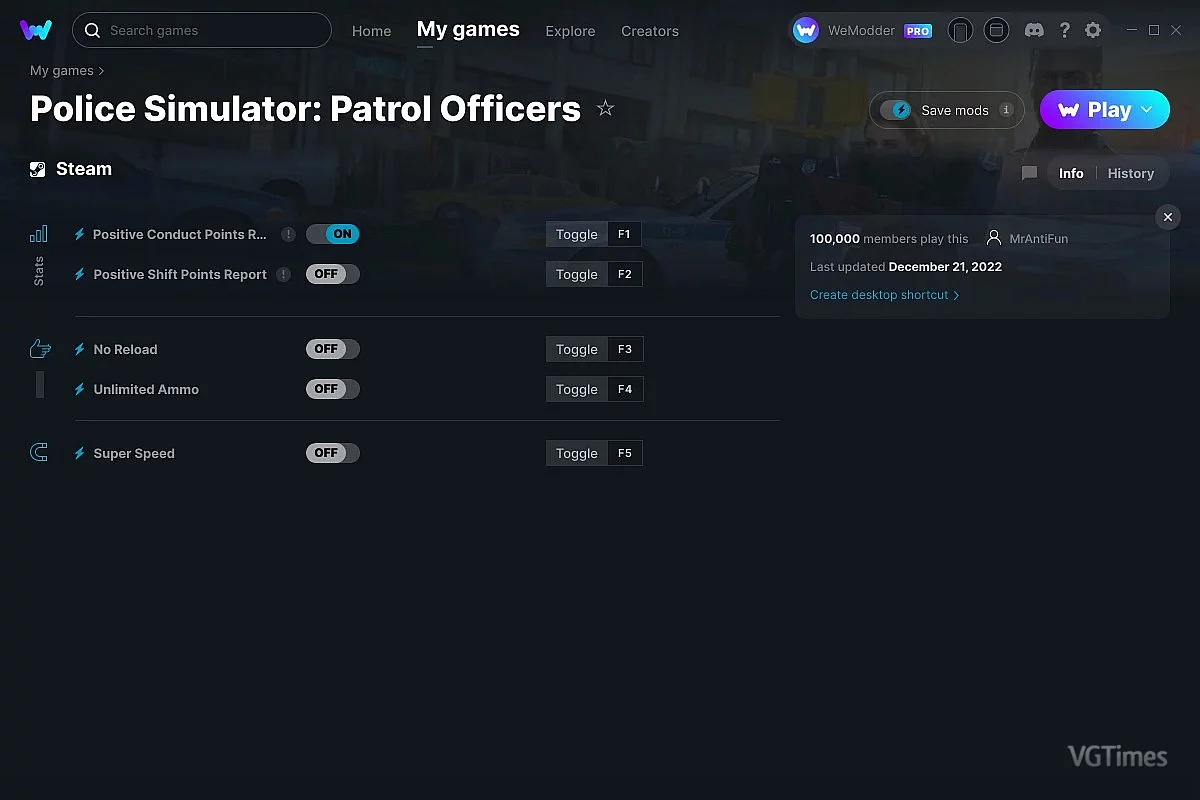Open the comments flag icon
Screen dimensions: 1200x800
point(1029,173)
